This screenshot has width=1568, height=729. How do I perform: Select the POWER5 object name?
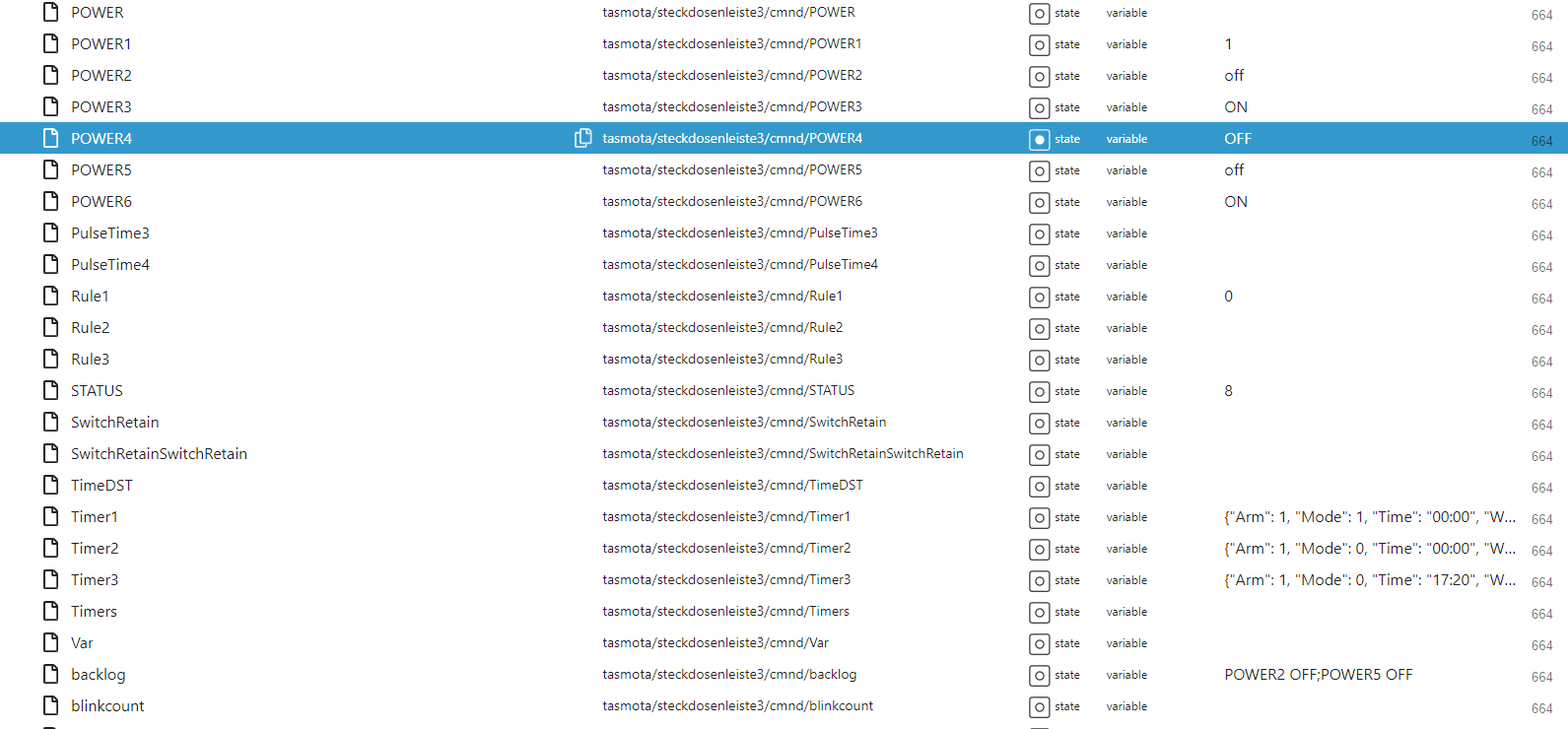[x=102, y=169]
